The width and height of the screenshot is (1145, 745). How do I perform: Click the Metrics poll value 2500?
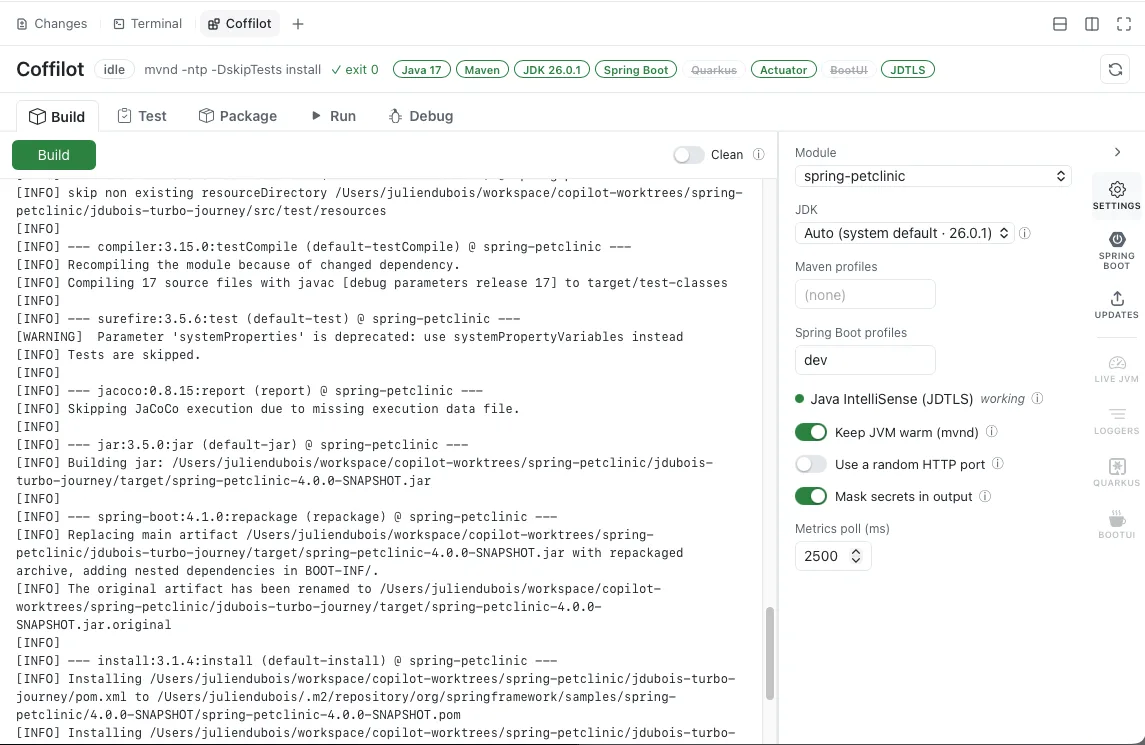[822, 557]
